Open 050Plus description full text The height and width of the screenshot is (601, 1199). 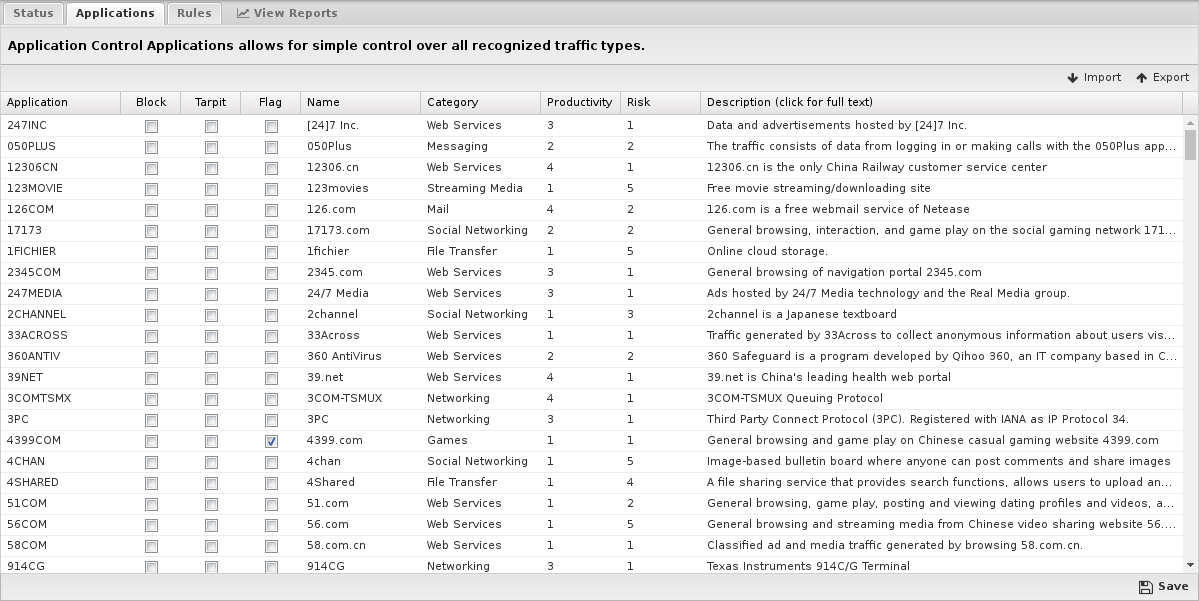coord(941,146)
